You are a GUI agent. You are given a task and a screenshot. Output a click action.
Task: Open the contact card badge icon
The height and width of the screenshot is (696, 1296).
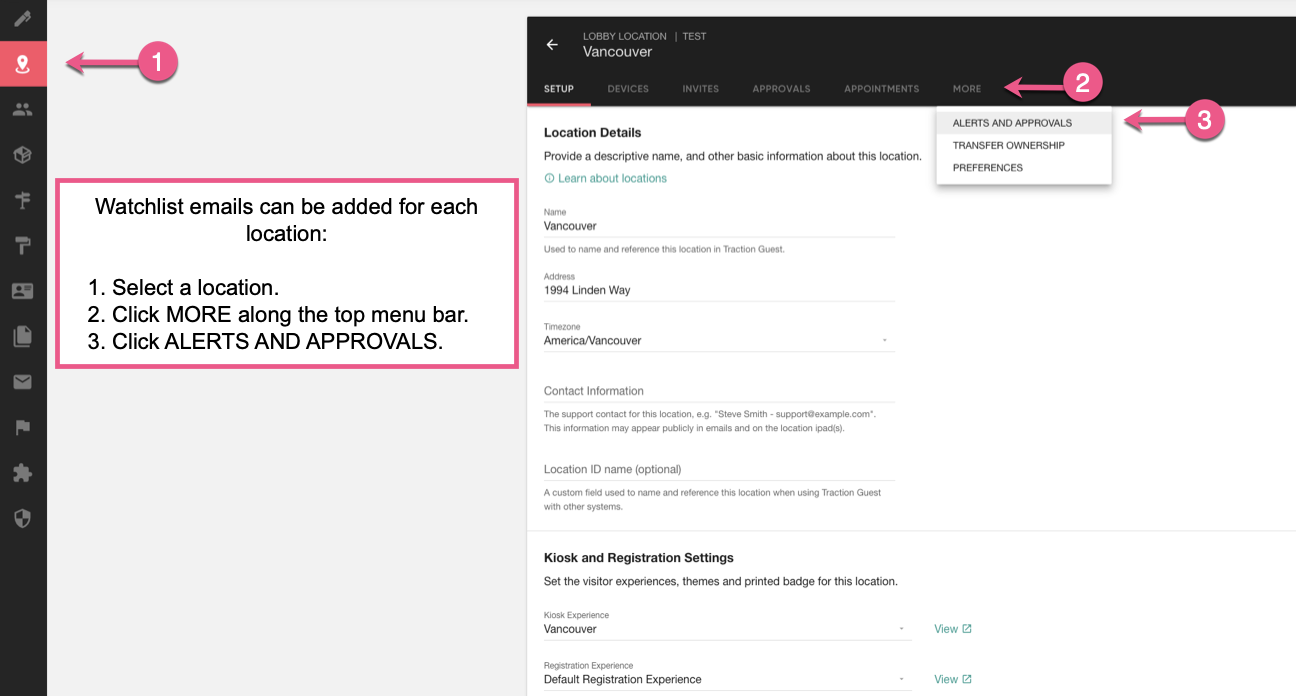pos(22,290)
